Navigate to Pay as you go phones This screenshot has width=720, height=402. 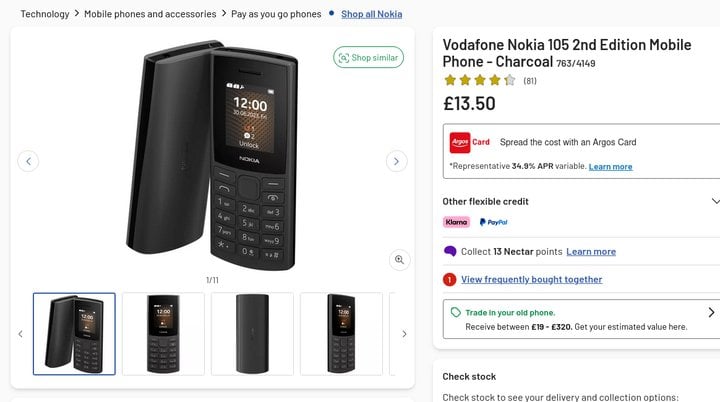[x=276, y=14]
